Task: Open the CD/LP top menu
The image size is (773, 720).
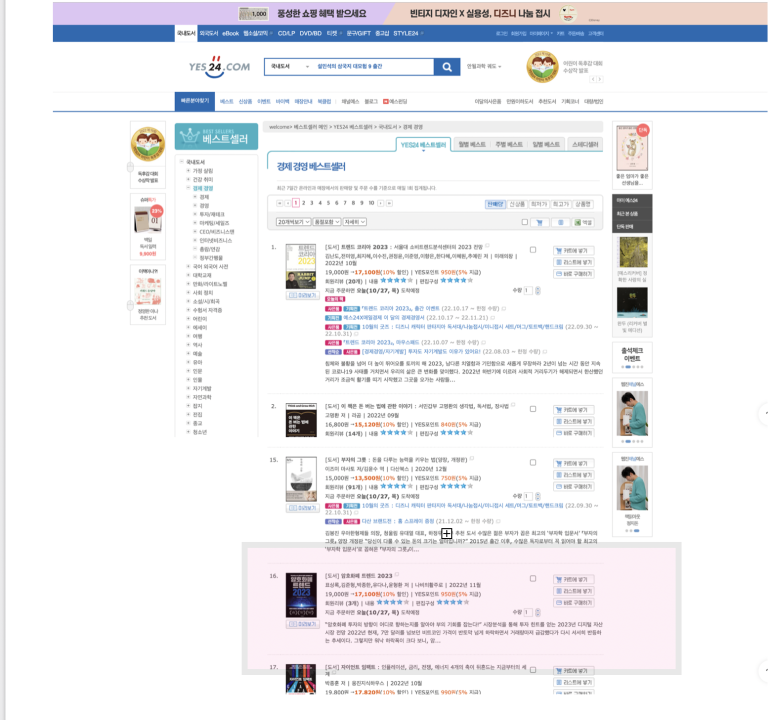Action: (286, 34)
